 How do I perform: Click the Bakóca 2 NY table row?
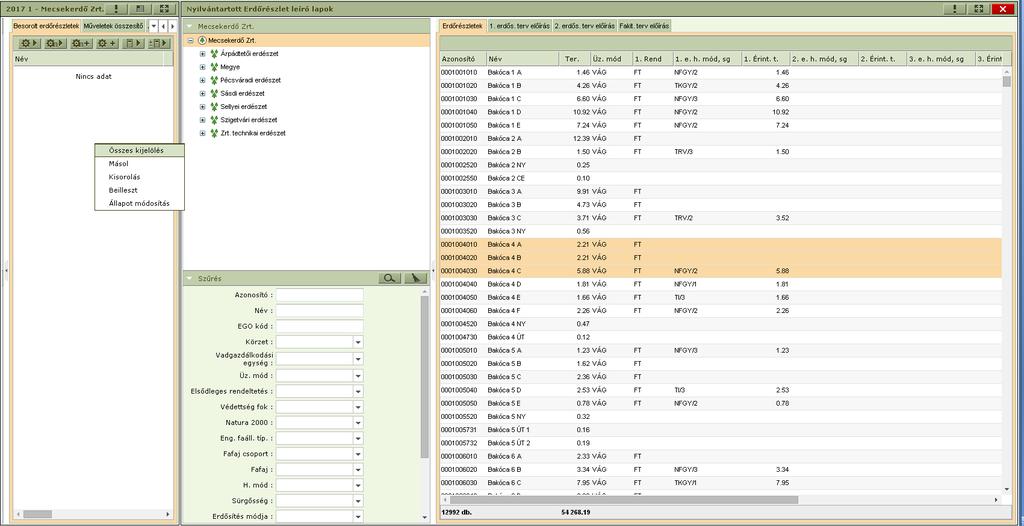coord(720,165)
